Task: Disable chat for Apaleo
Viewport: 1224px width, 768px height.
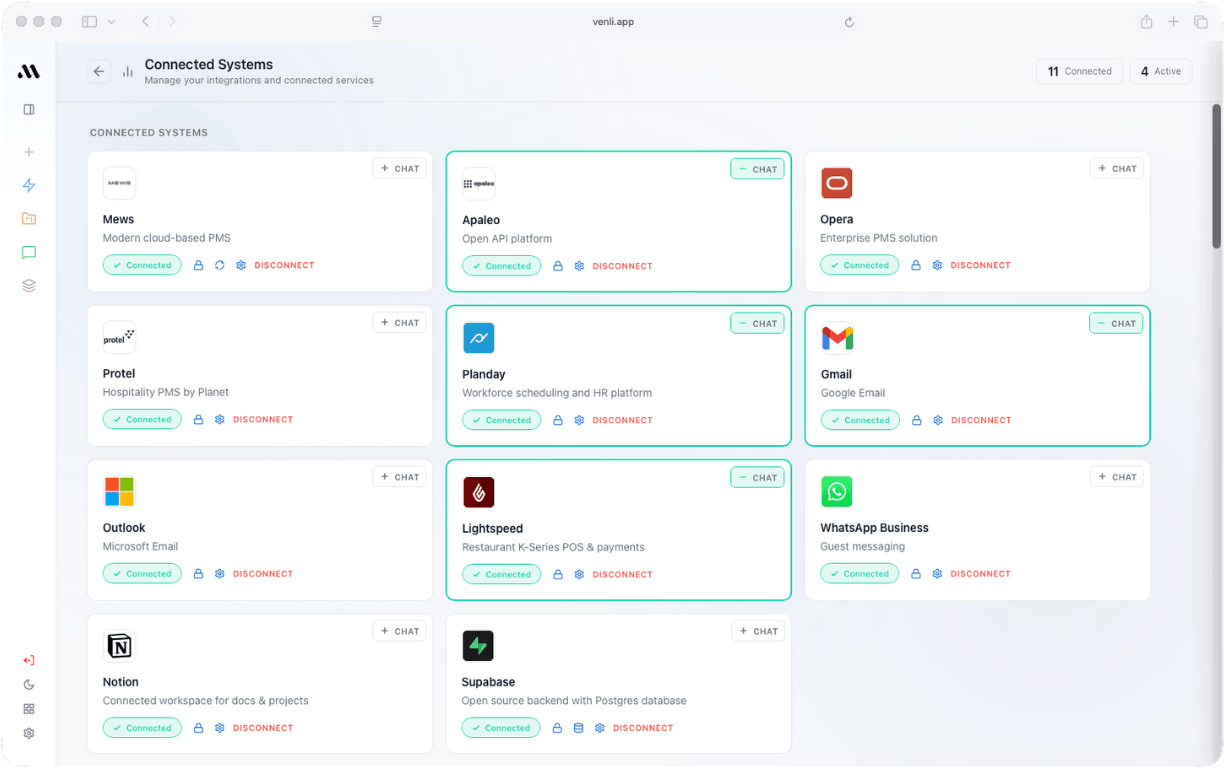Action: [x=758, y=170]
